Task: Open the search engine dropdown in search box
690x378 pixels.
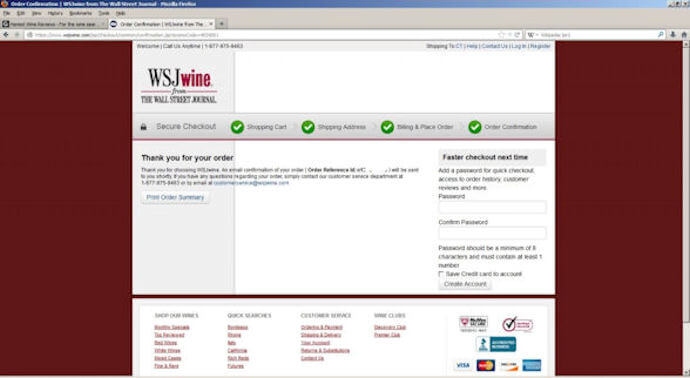Action: (x=532, y=35)
